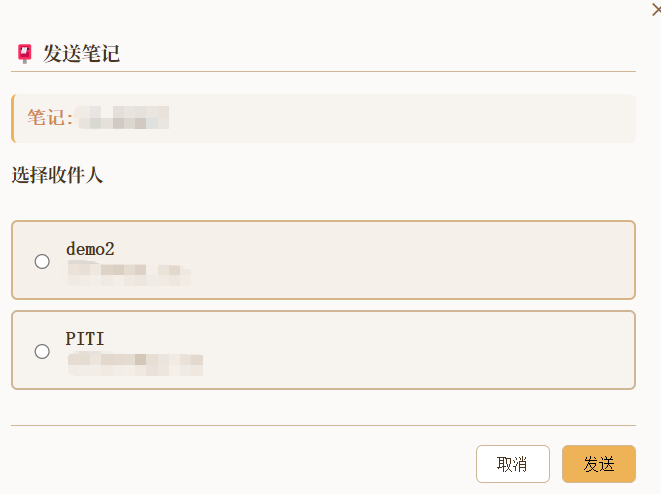Select the PITI radio button

point(42,351)
